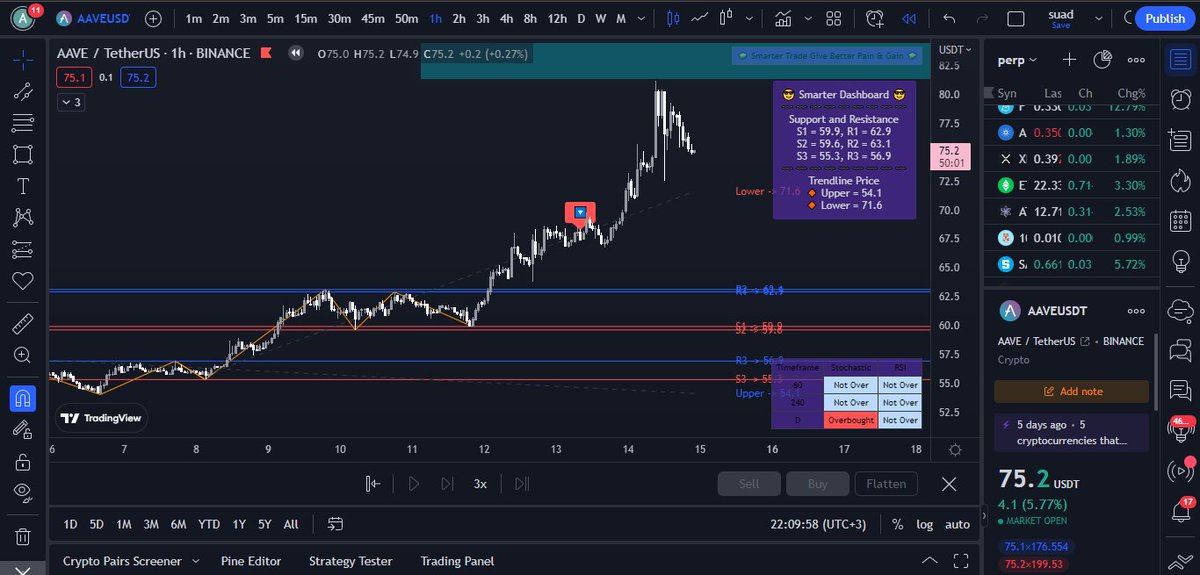Jump to replay start point
The height and width of the screenshot is (575, 1200).
coord(373,484)
